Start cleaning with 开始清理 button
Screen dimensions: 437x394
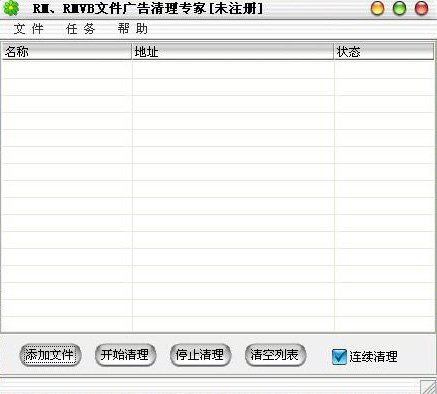[125, 355]
